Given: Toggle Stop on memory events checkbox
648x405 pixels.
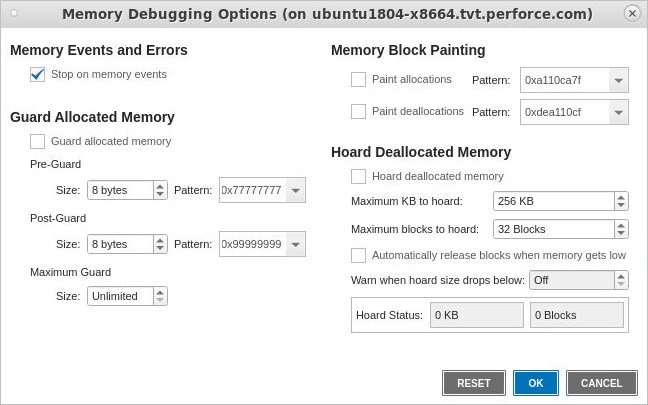Looking at the screenshot, I should [38, 74].
